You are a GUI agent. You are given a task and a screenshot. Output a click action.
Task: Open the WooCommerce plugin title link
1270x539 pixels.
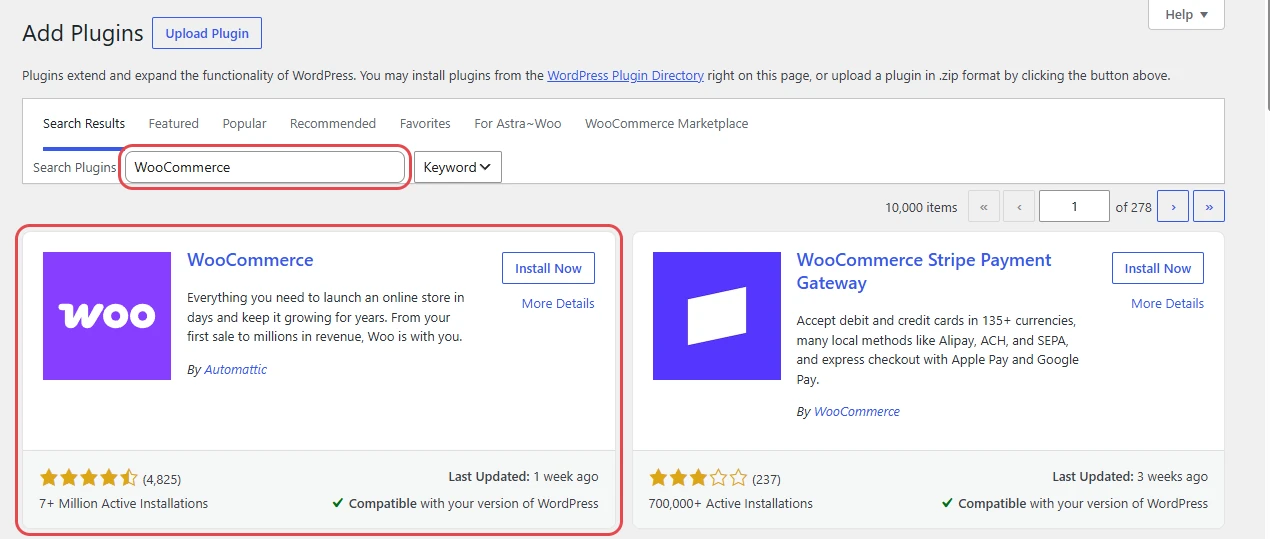(250, 260)
